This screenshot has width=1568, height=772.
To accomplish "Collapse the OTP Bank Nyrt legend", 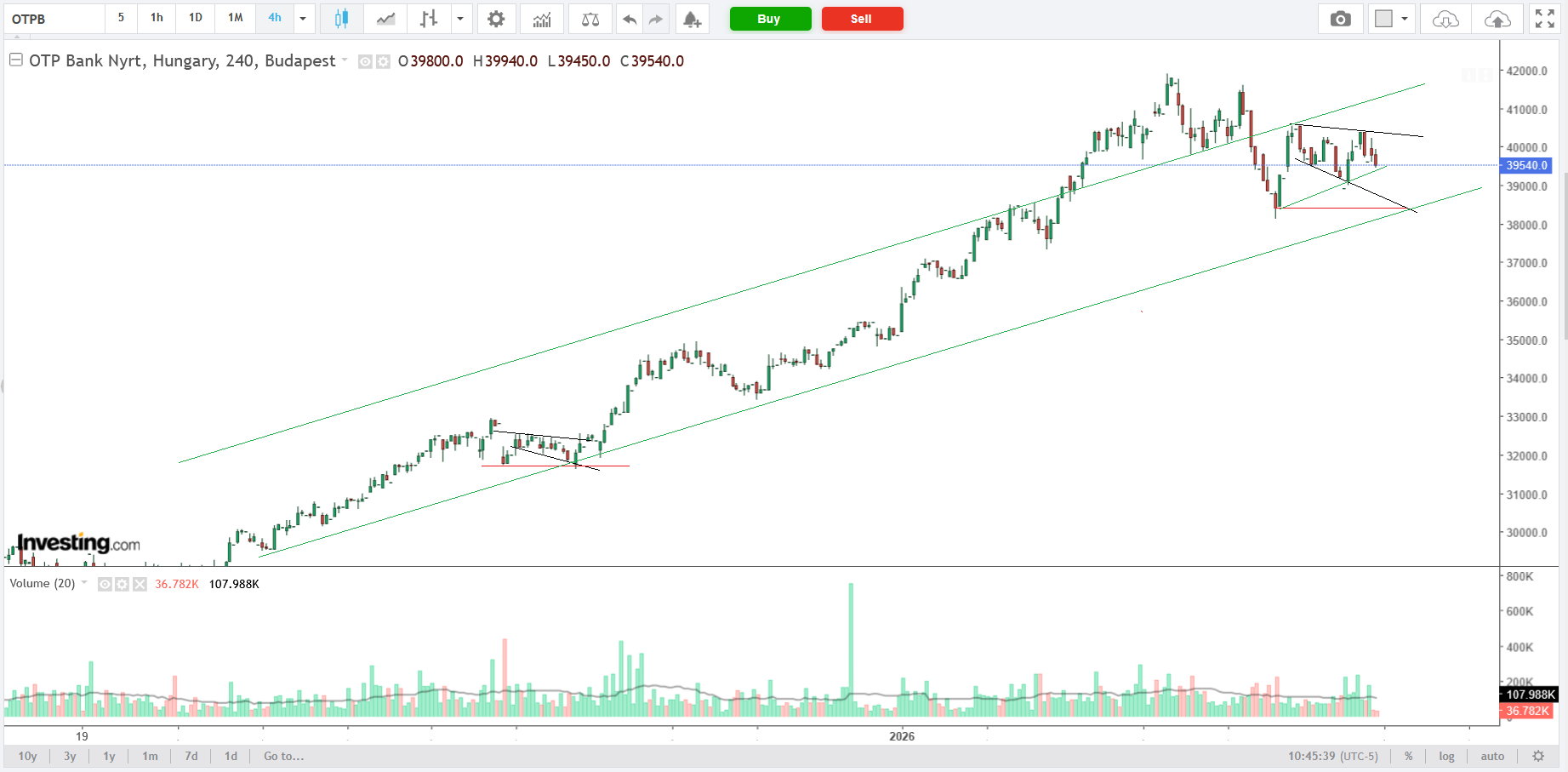I will point(15,60).
